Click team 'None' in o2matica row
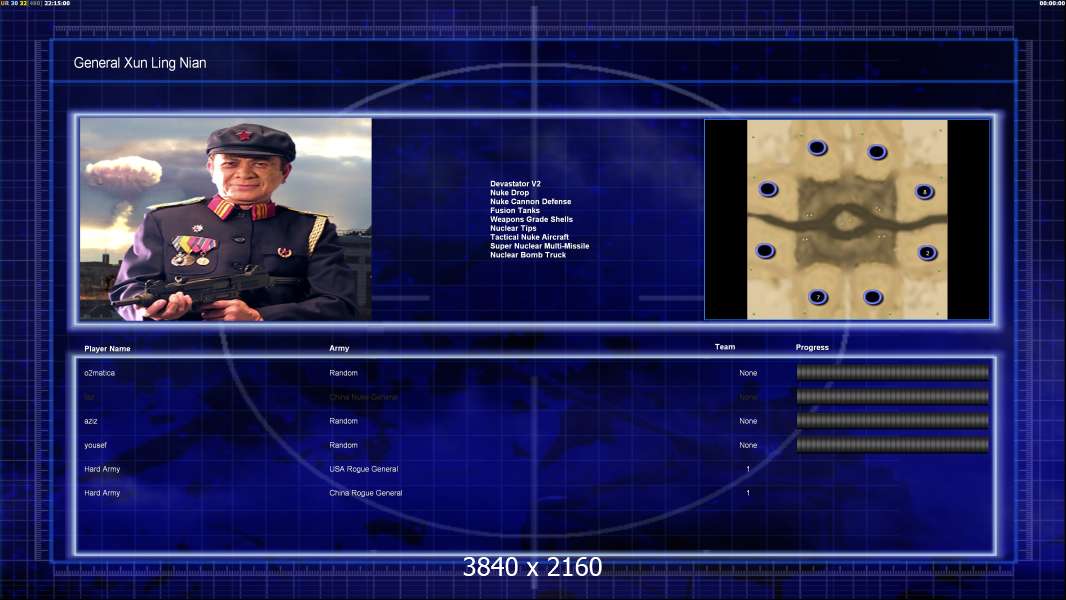 (x=748, y=373)
